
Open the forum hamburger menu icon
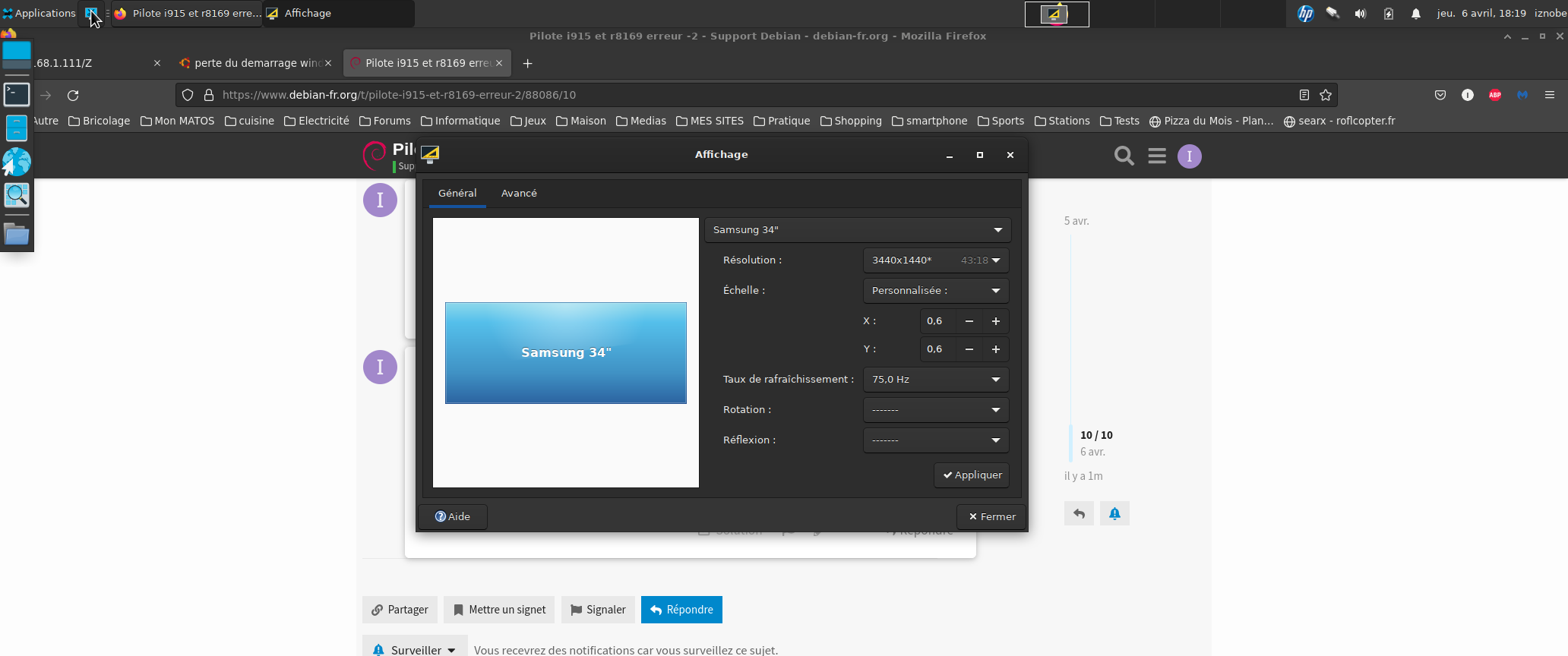coord(1157,156)
